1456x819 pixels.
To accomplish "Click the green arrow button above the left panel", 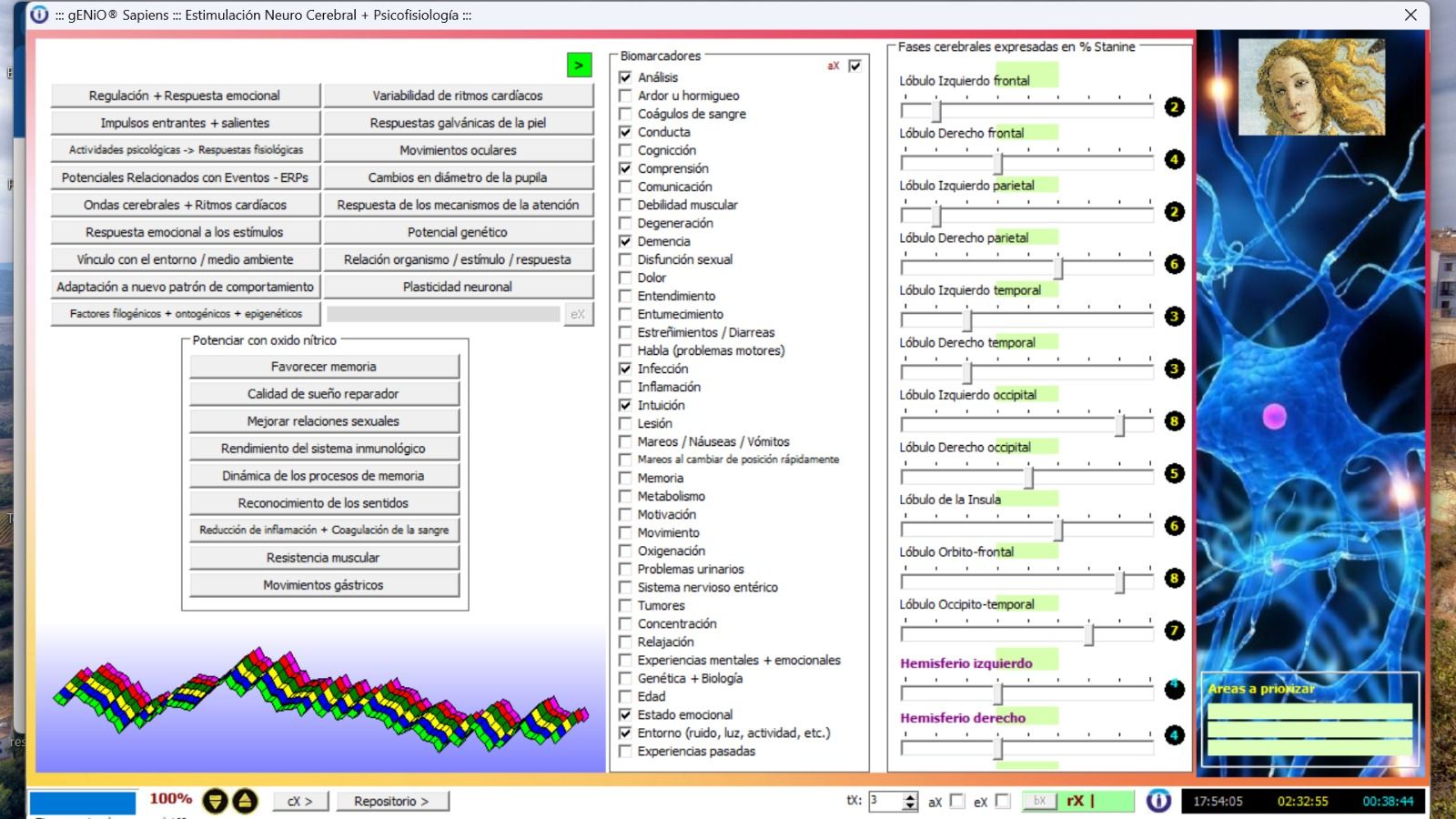I will [579, 65].
